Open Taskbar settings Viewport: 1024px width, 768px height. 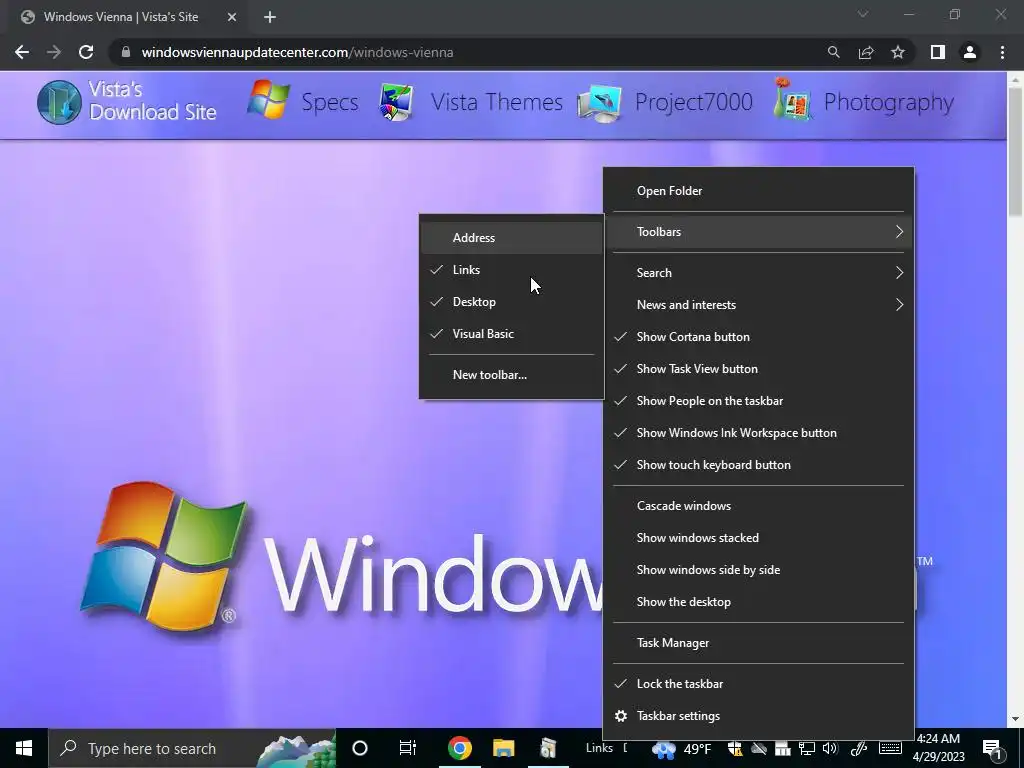(x=758, y=716)
